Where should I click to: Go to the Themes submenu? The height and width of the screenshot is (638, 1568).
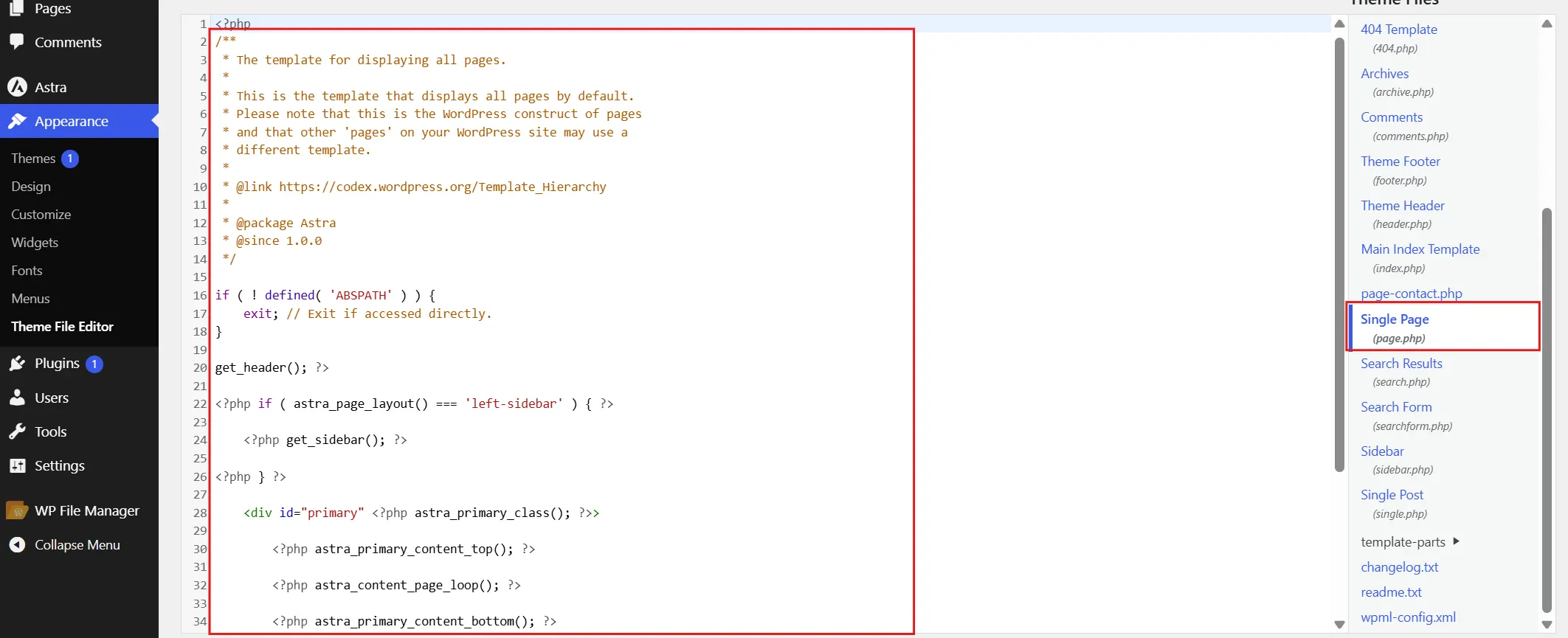[x=33, y=159]
